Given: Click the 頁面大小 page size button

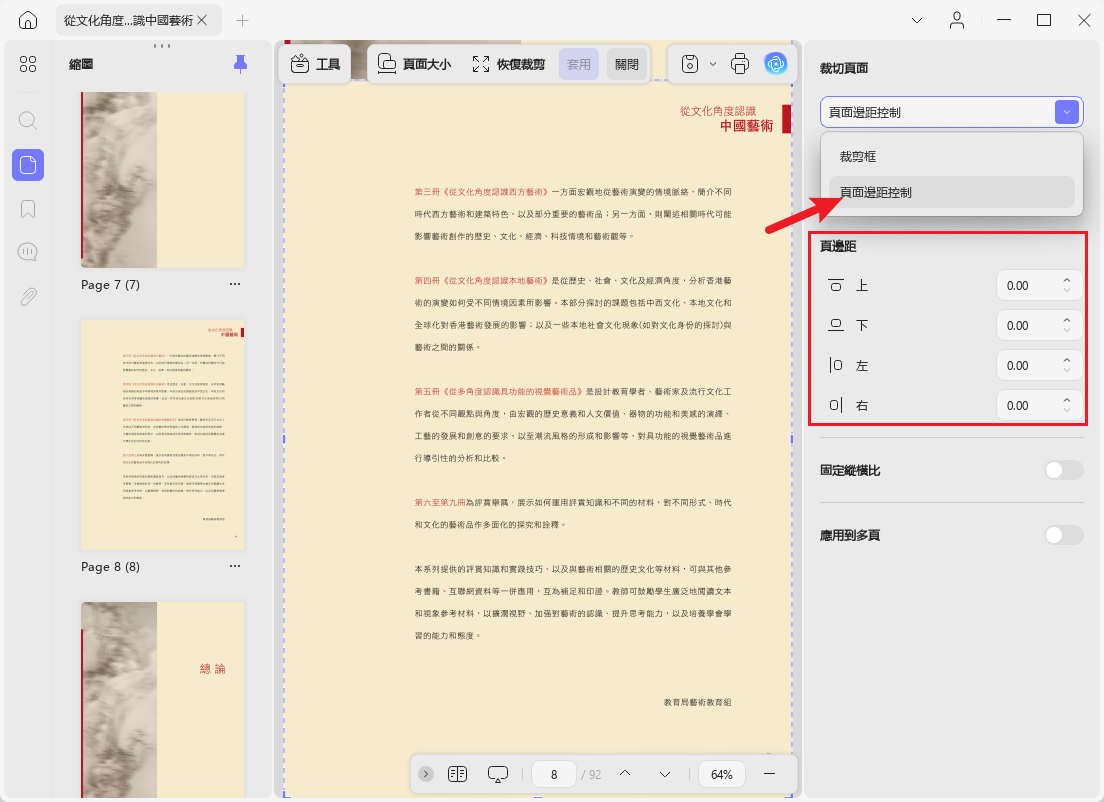Looking at the screenshot, I should coord(415,64).
